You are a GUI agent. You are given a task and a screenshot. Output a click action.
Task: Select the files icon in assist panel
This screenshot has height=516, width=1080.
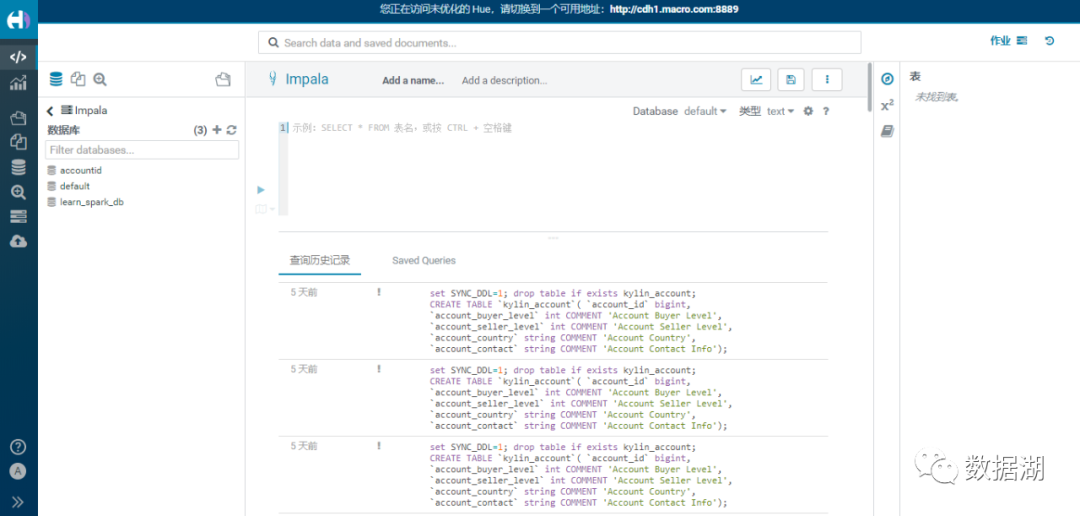pos(78,79)
